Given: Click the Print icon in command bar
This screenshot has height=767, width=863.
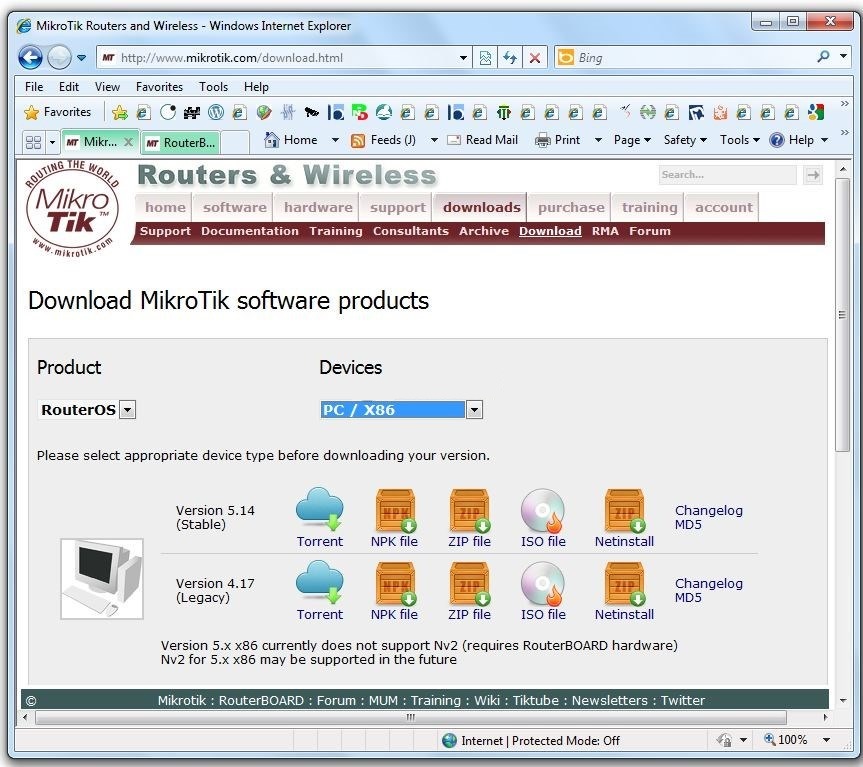Looking at the screenshot, I should [543, 140].
